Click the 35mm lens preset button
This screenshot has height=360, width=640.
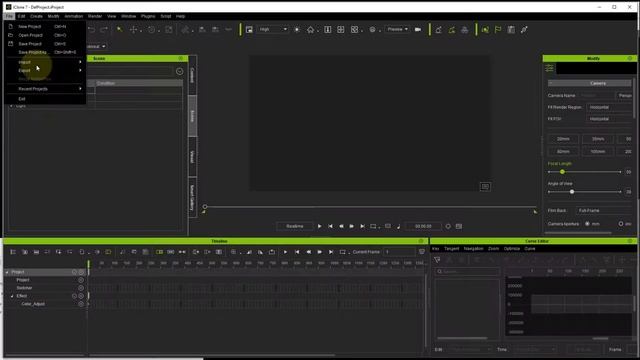[x=598, y=139]
